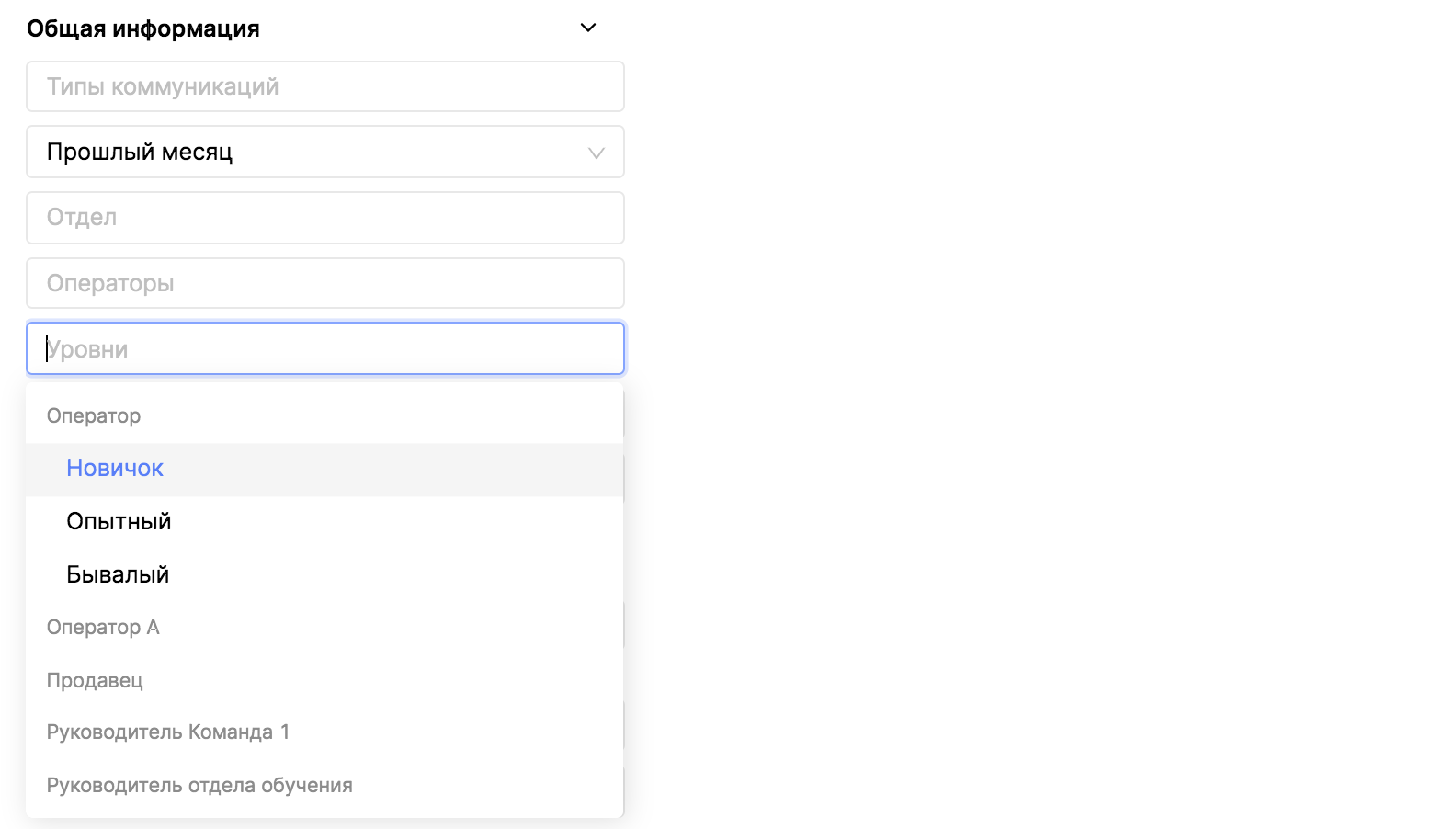Image resolution: width=1456 pixels, height=829 pixels.
Task: Click the Руководитель Команда 1 group label
Action: [x=168, y=732]
